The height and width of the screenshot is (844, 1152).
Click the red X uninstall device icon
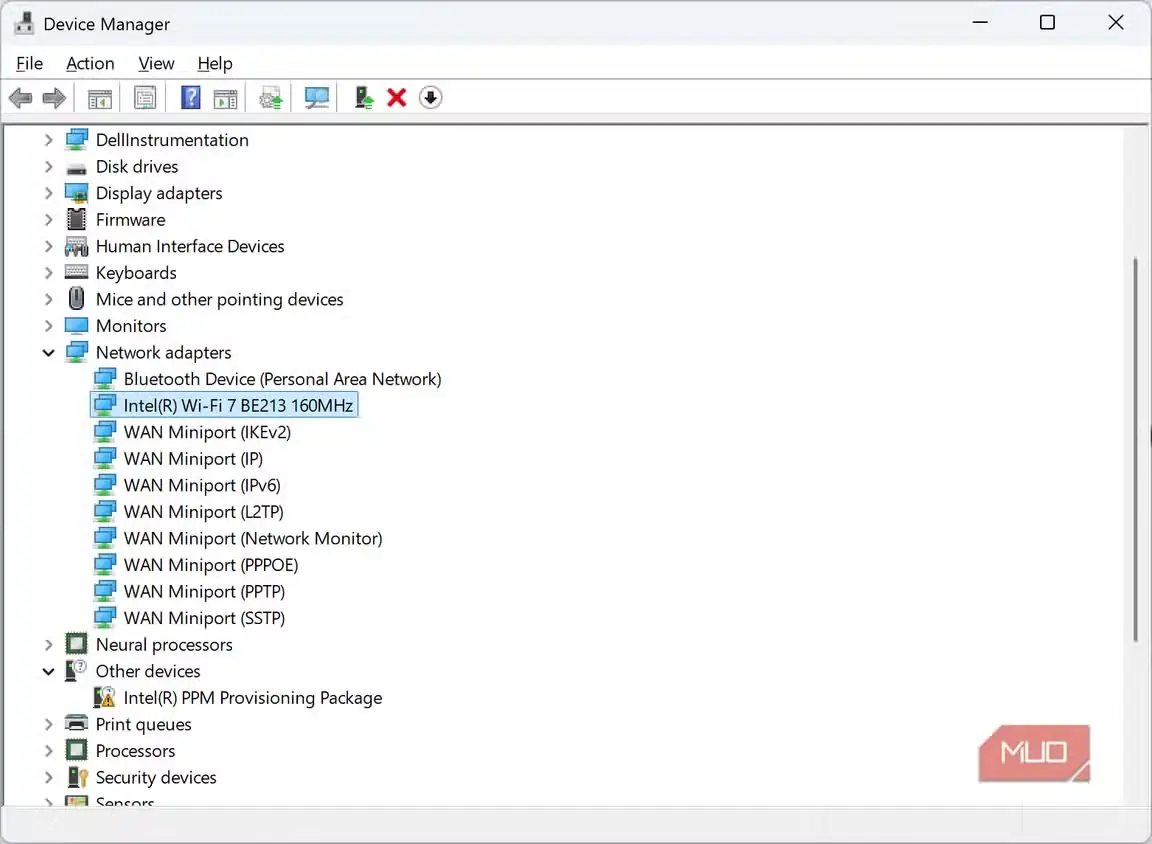tap(397, 98)
